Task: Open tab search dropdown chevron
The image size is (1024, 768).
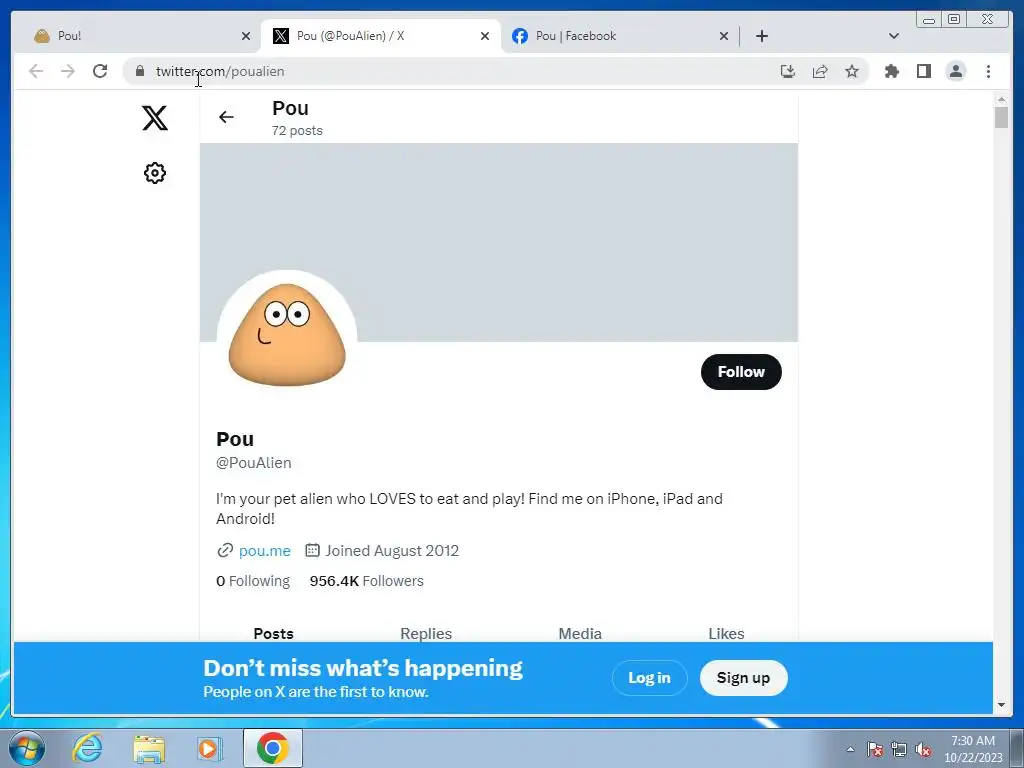Action: pos(893,36)
